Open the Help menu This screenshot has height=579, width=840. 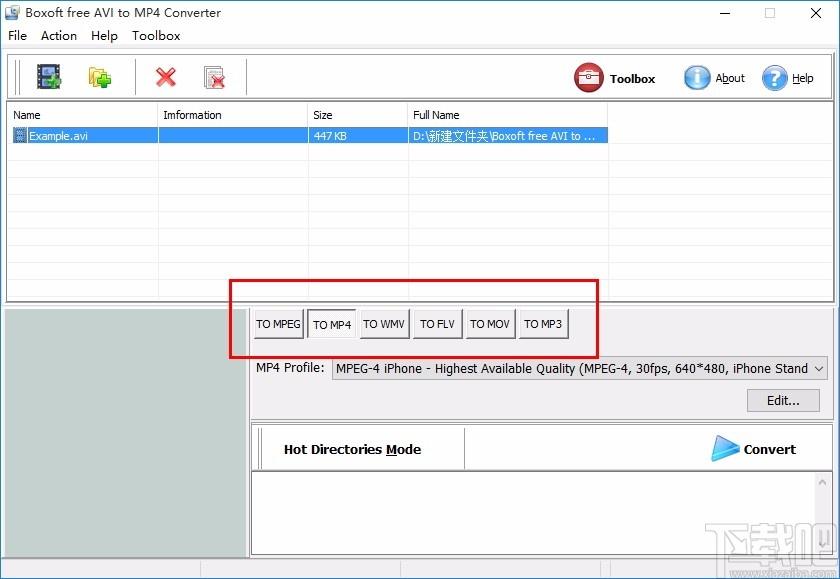pos(104,35)
